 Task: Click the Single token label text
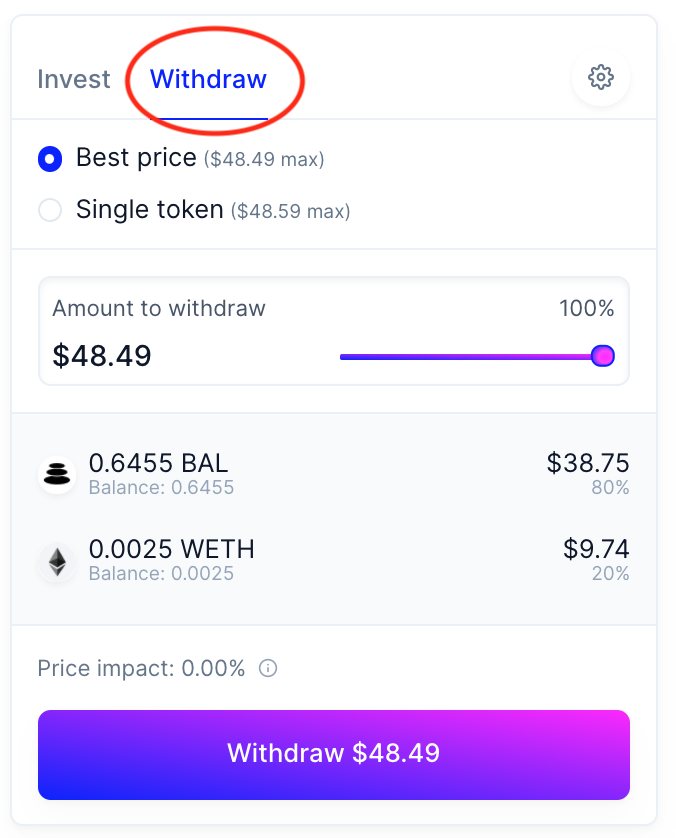150,209
